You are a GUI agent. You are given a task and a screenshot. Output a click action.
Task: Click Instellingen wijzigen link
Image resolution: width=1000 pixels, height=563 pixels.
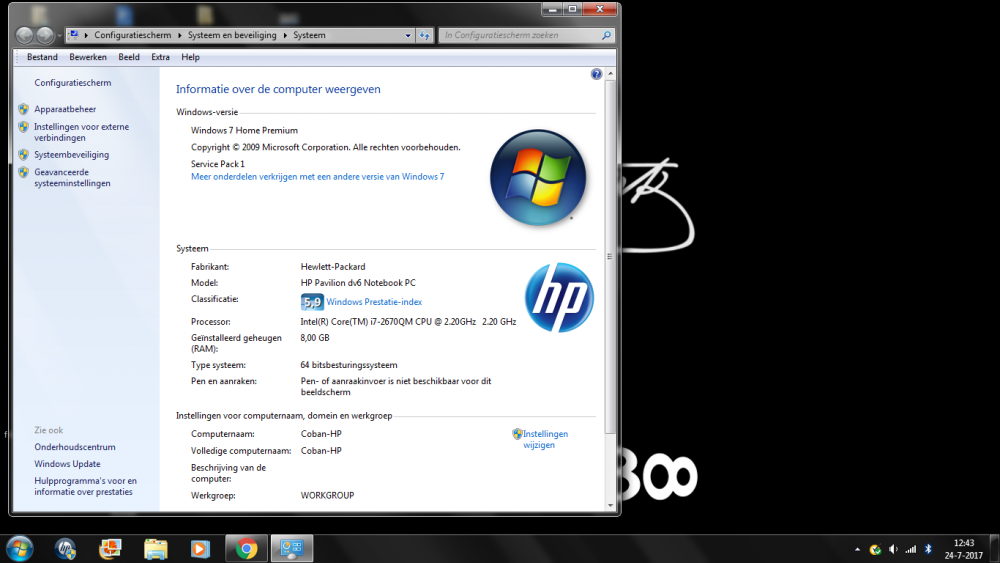click(545, 439)
